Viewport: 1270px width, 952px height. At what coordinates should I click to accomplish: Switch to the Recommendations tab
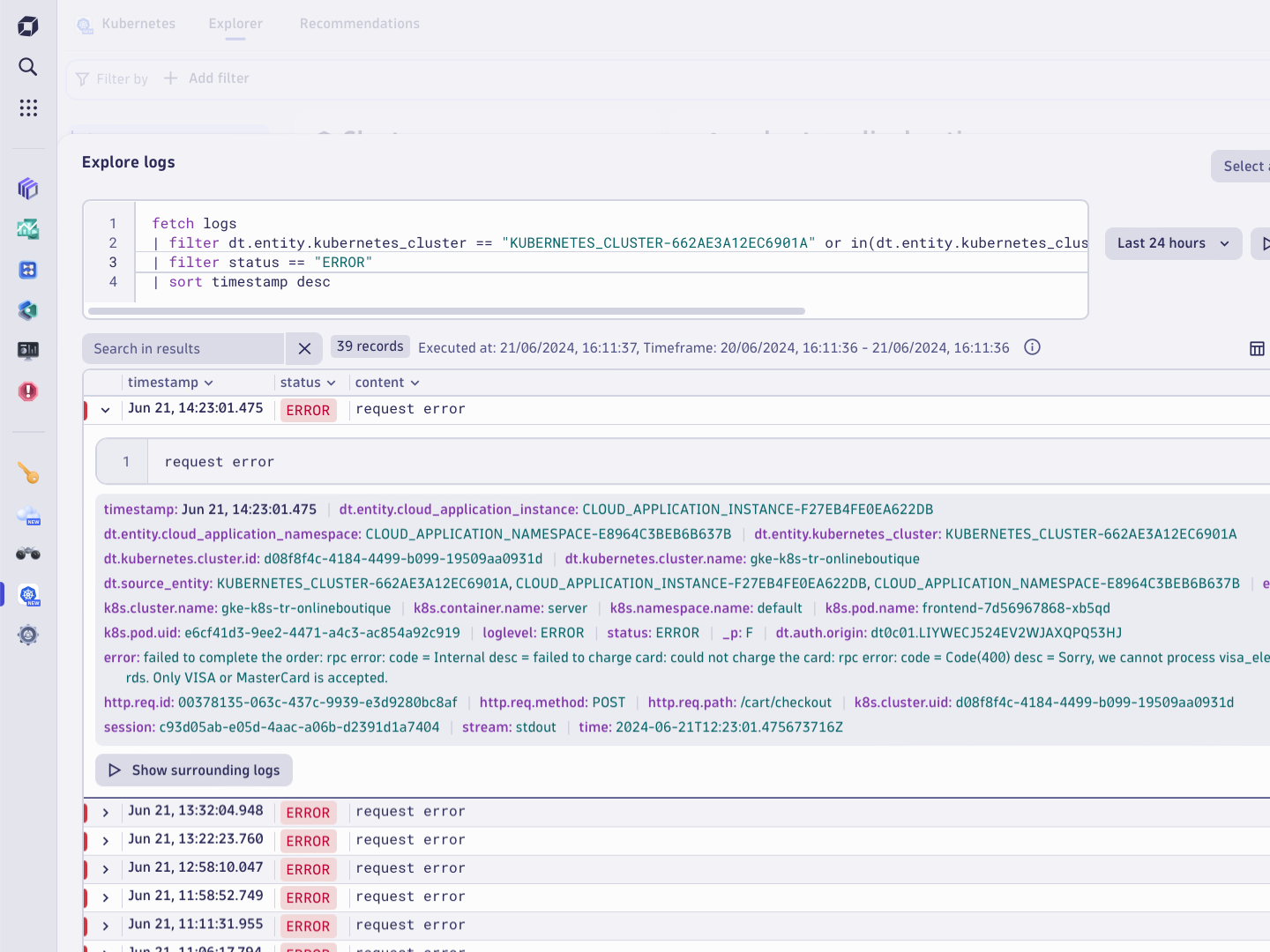[360, 24]
